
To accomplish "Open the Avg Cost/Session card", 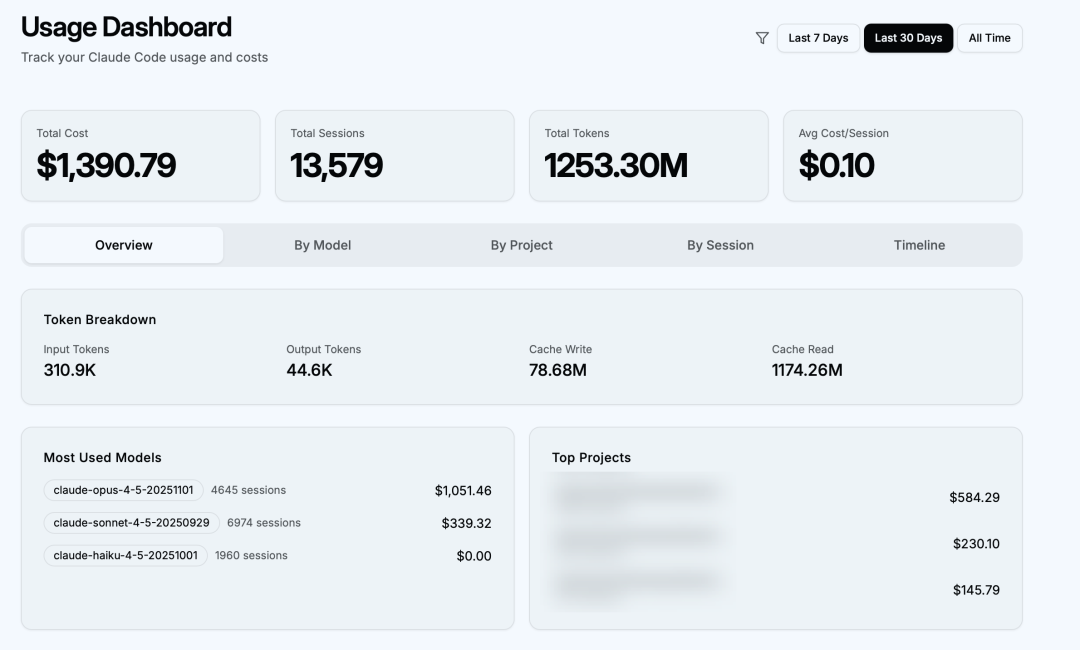I will (902, 155).
